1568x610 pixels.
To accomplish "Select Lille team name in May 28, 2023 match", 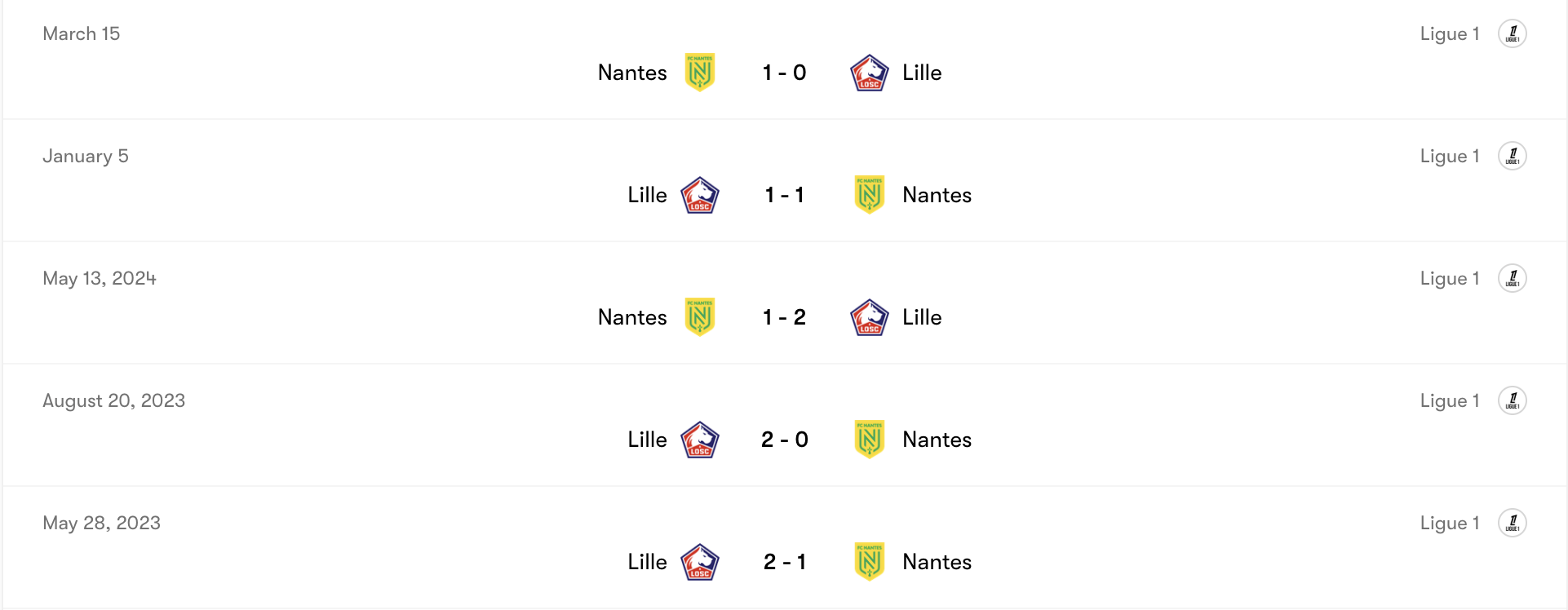I will coord(647,562).
